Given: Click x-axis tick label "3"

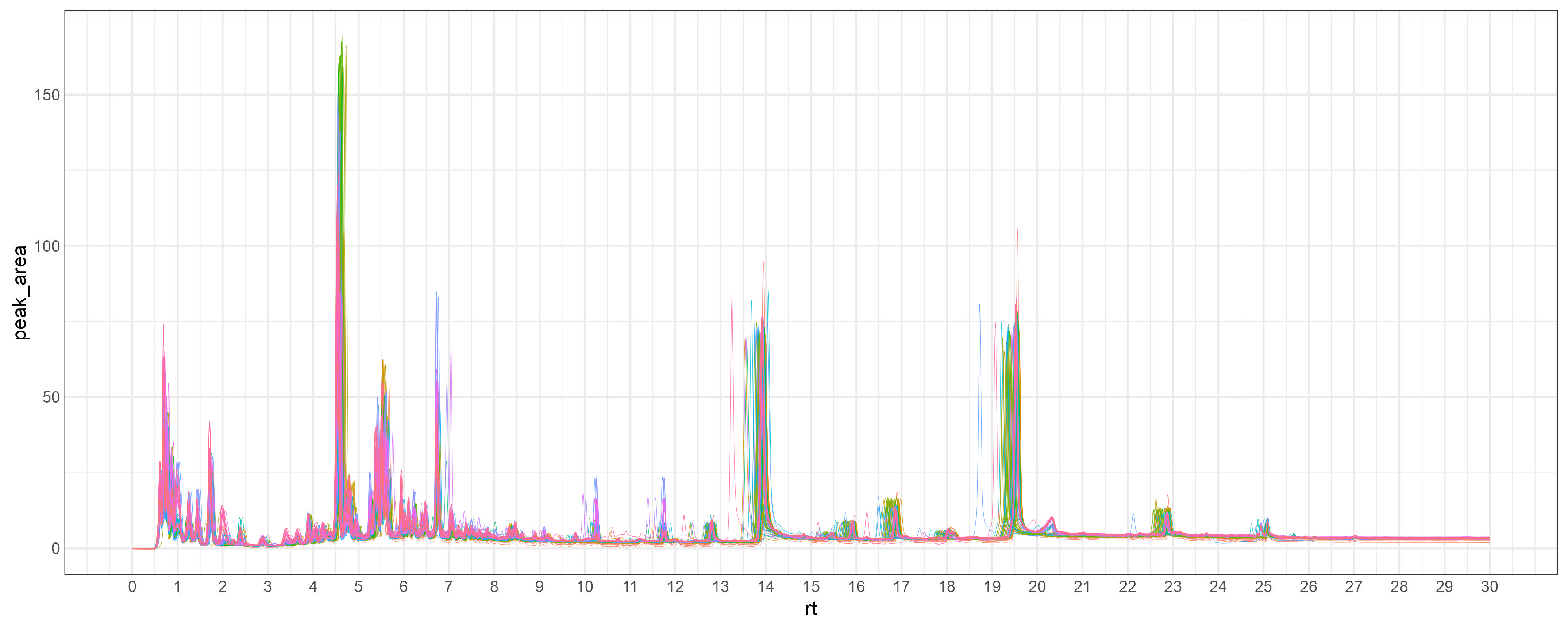Looking at the screenshot, I should [x=268, y=587].
